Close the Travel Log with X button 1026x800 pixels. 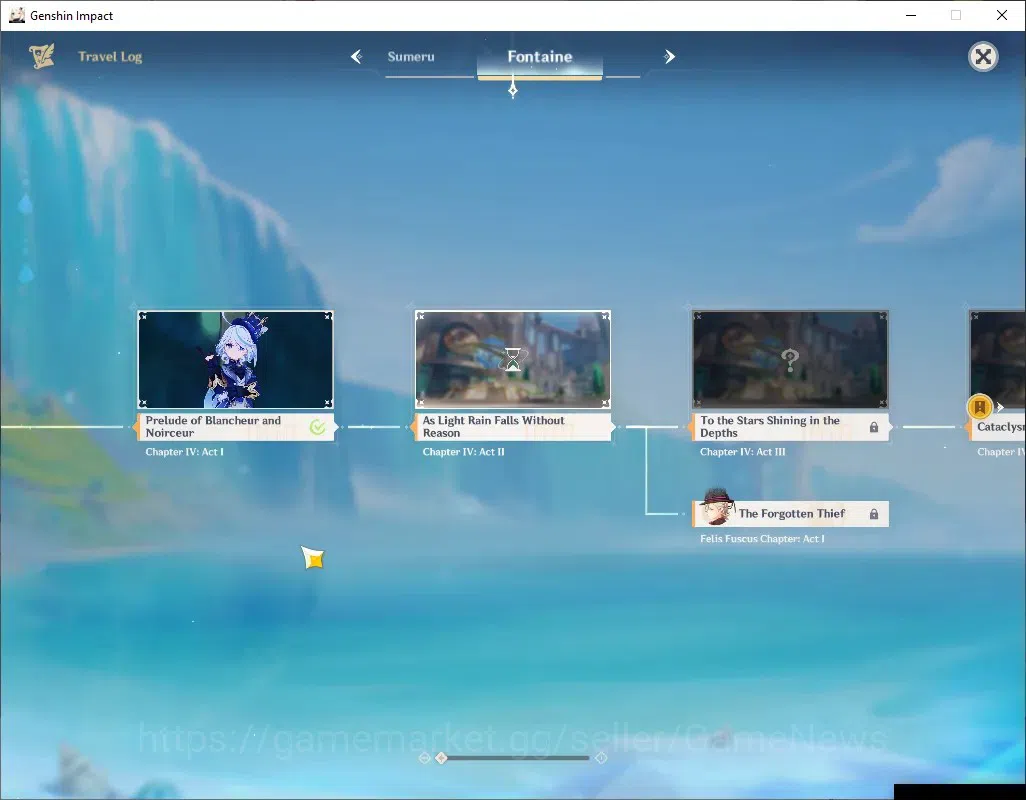[x=983, y=57]
